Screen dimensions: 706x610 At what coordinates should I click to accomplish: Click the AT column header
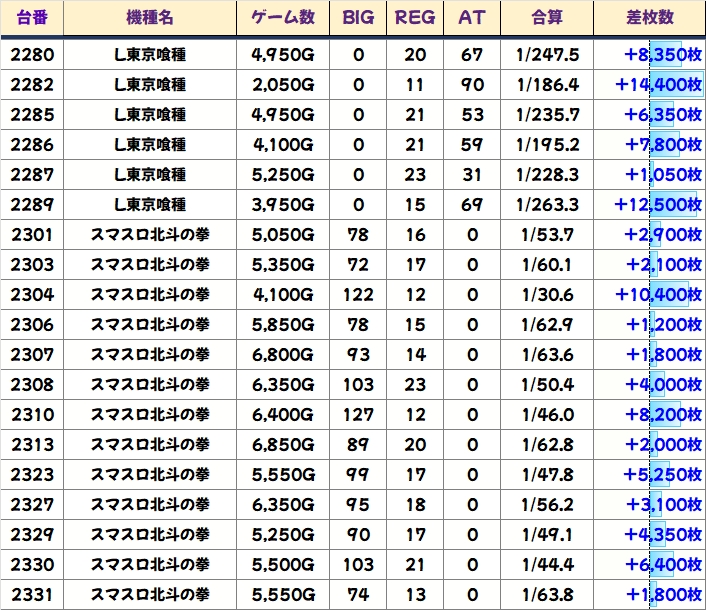[x=472, y=18]
